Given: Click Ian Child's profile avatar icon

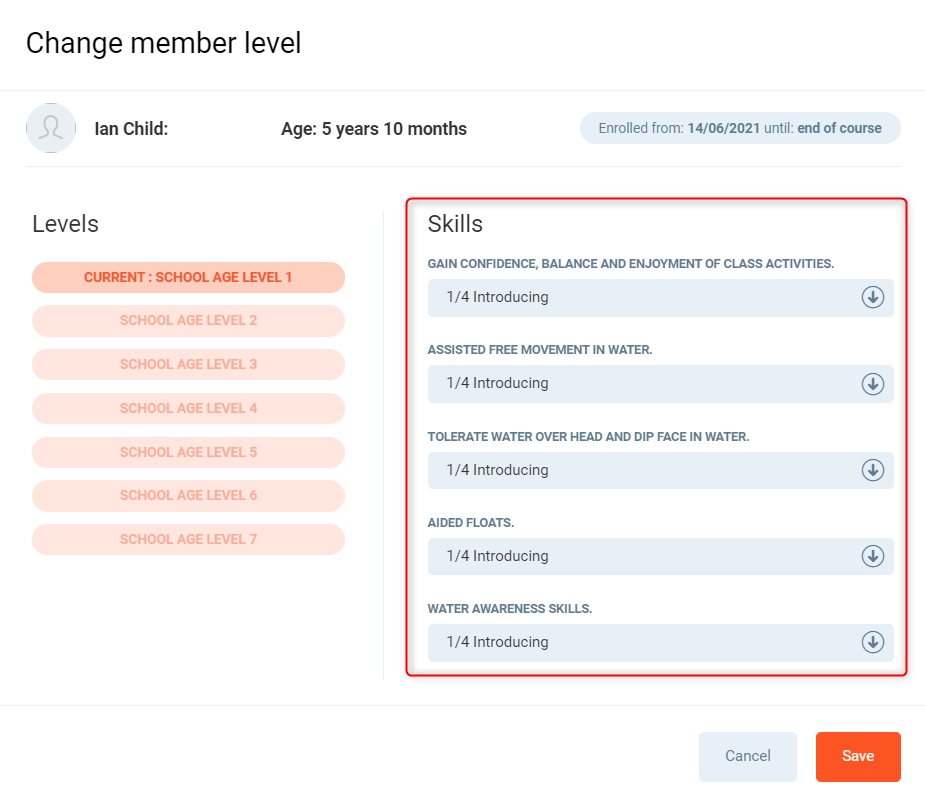Looking at the screenshot, I should point(51,128).
